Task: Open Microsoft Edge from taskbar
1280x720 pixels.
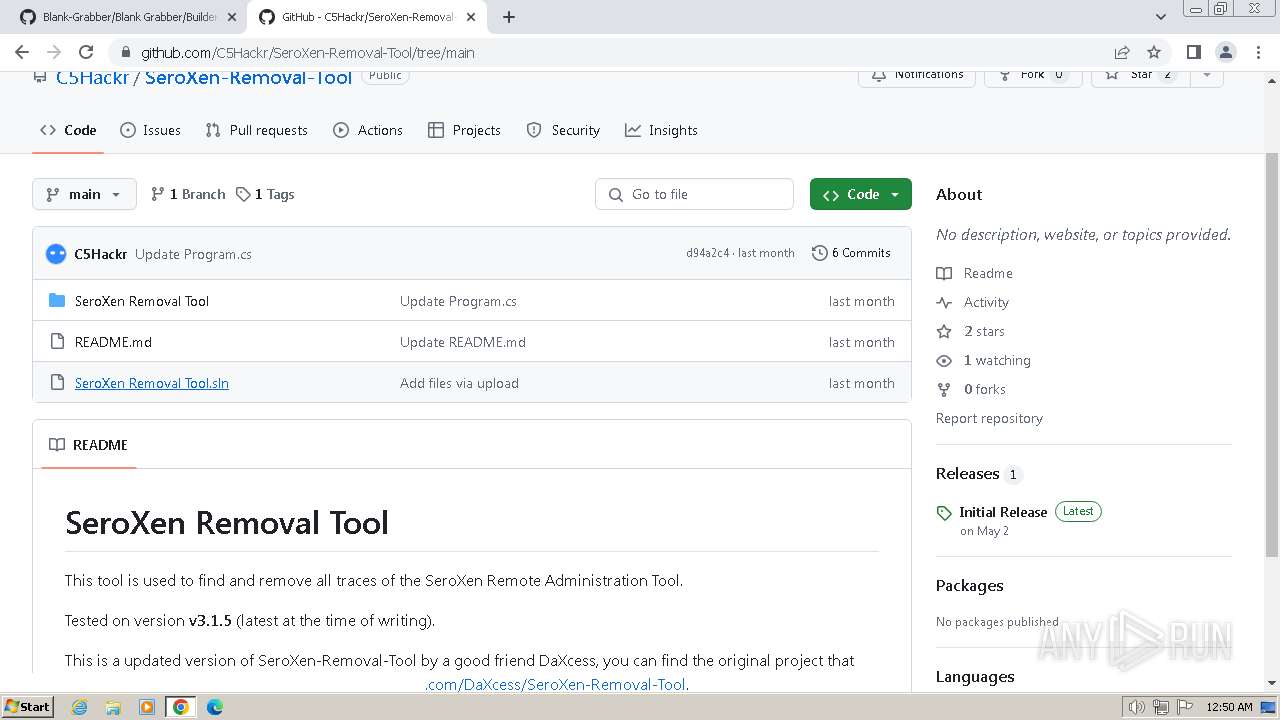Action: [x=214, y=707]
